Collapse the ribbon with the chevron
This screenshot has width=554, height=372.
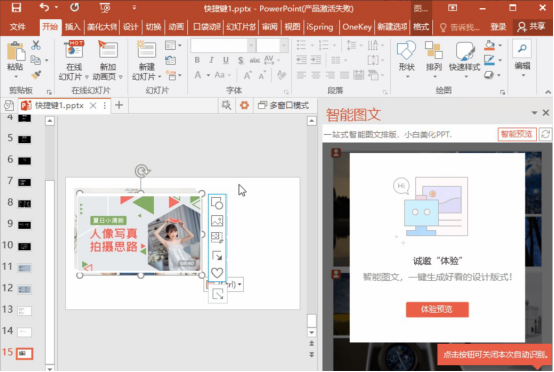(548, 92)
